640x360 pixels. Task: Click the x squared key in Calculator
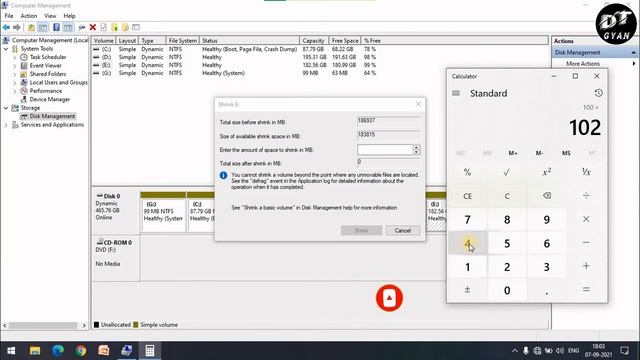pos(547,172)
